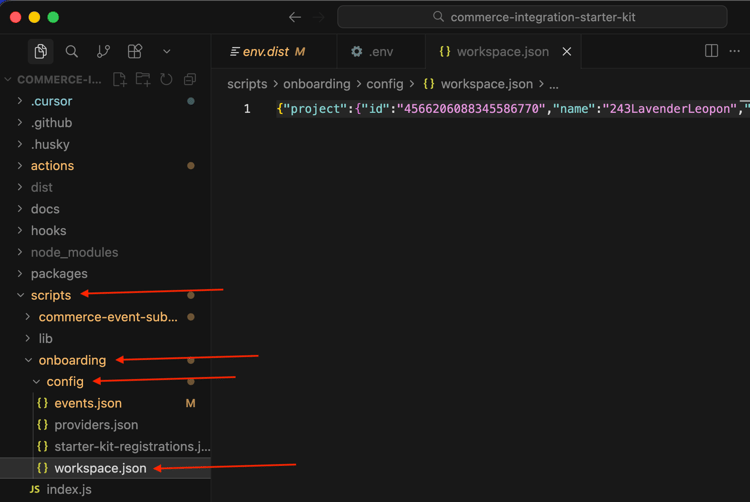Expand the node_modules folder

pyautogui.click(x=105, y=252)
